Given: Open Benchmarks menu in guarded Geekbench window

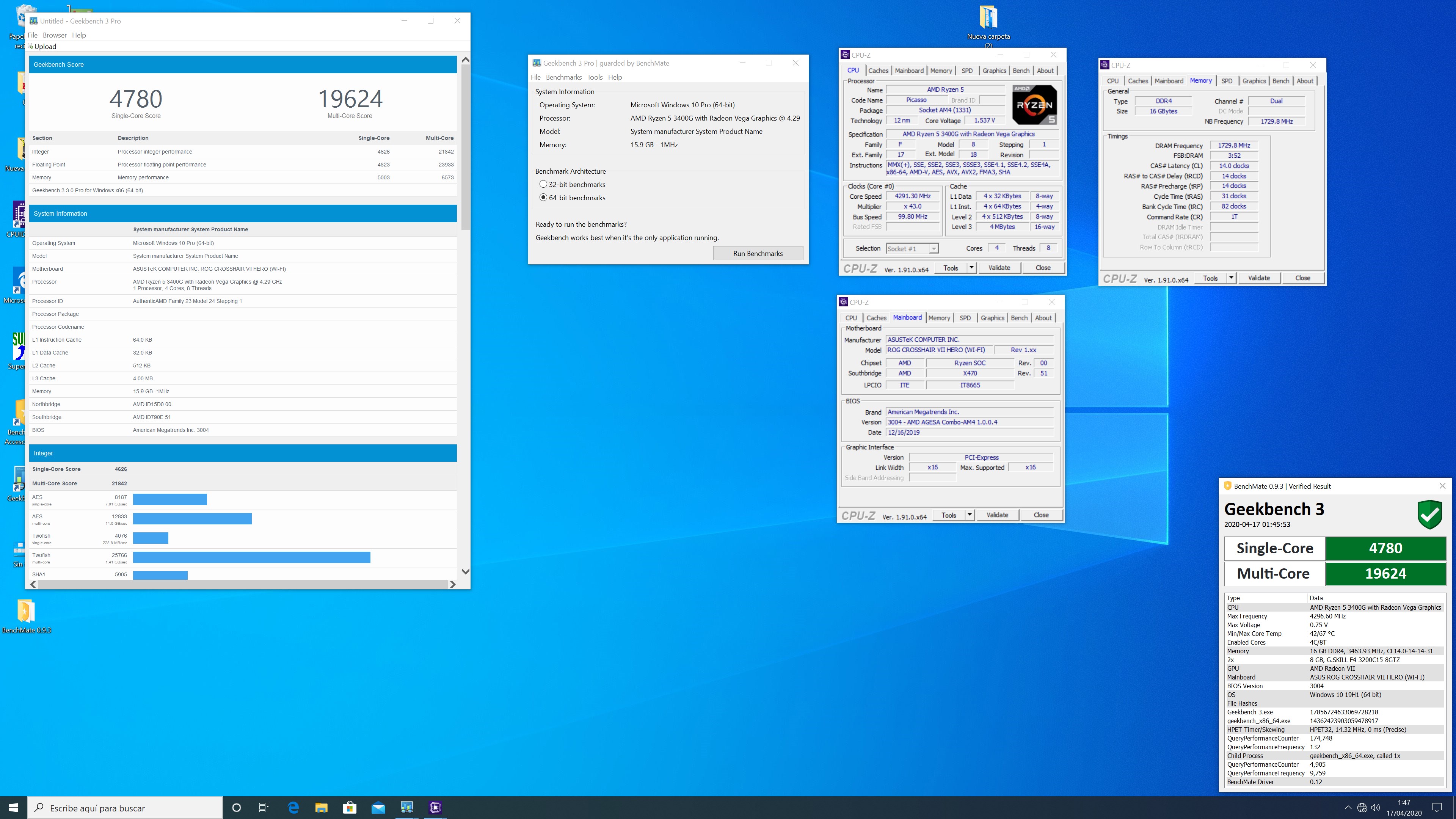Looking at the screenshot, I should 563,77.
